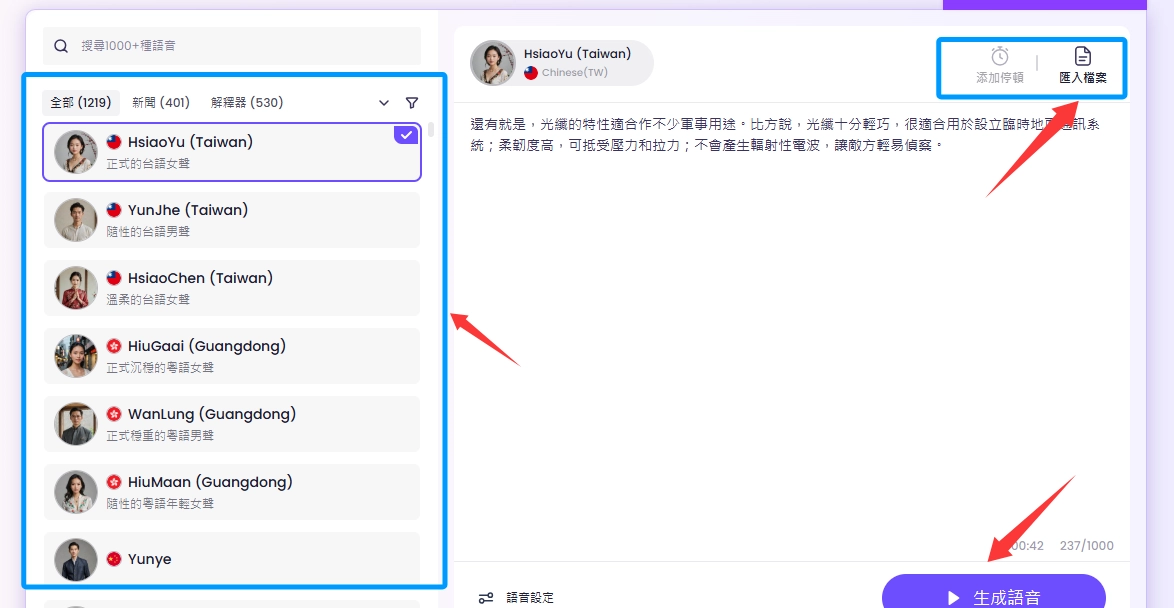The width and height of the screenshot is (1174, 608).
Task: Click the Hong Kong flag beside HiuGaai
Action: [x=114, y=346]
